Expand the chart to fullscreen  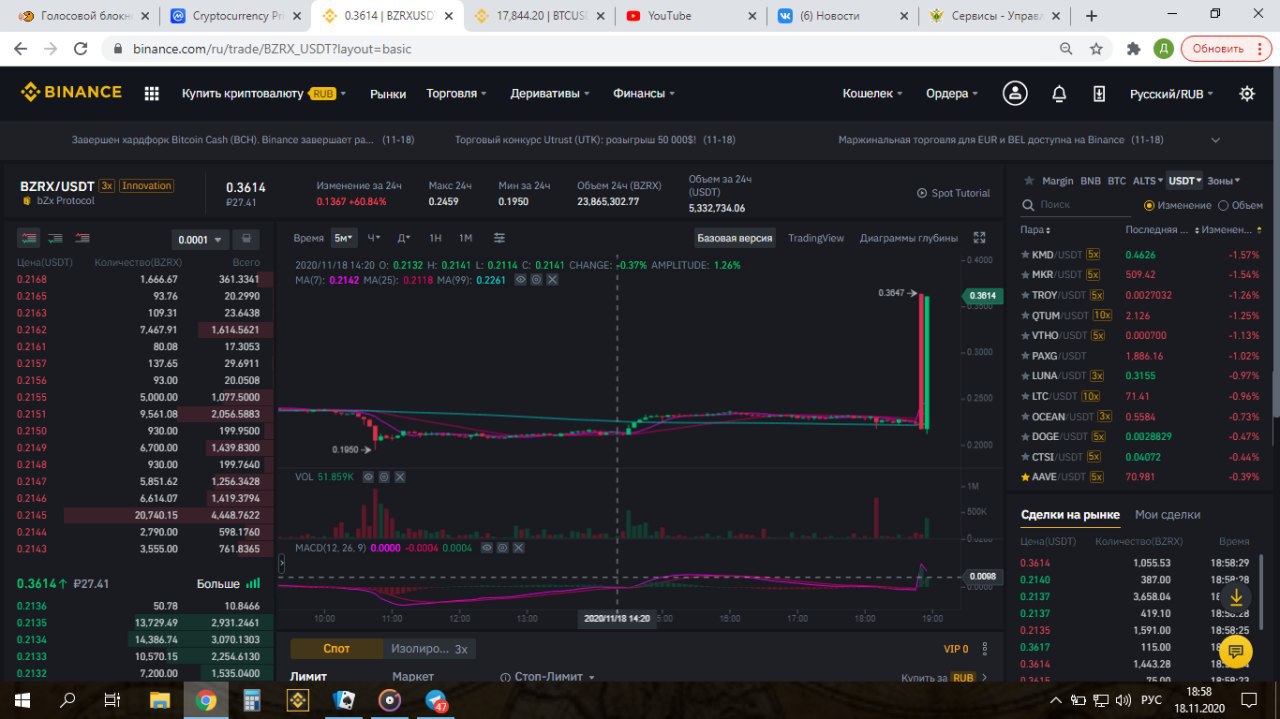[x=980, y=238]
